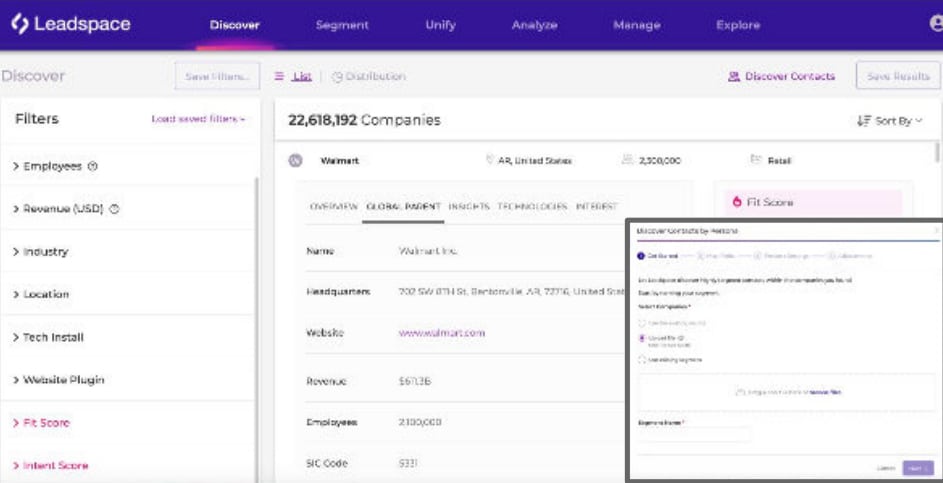Open the Unify menu
The image size is (943, 483).
[441, 25]
